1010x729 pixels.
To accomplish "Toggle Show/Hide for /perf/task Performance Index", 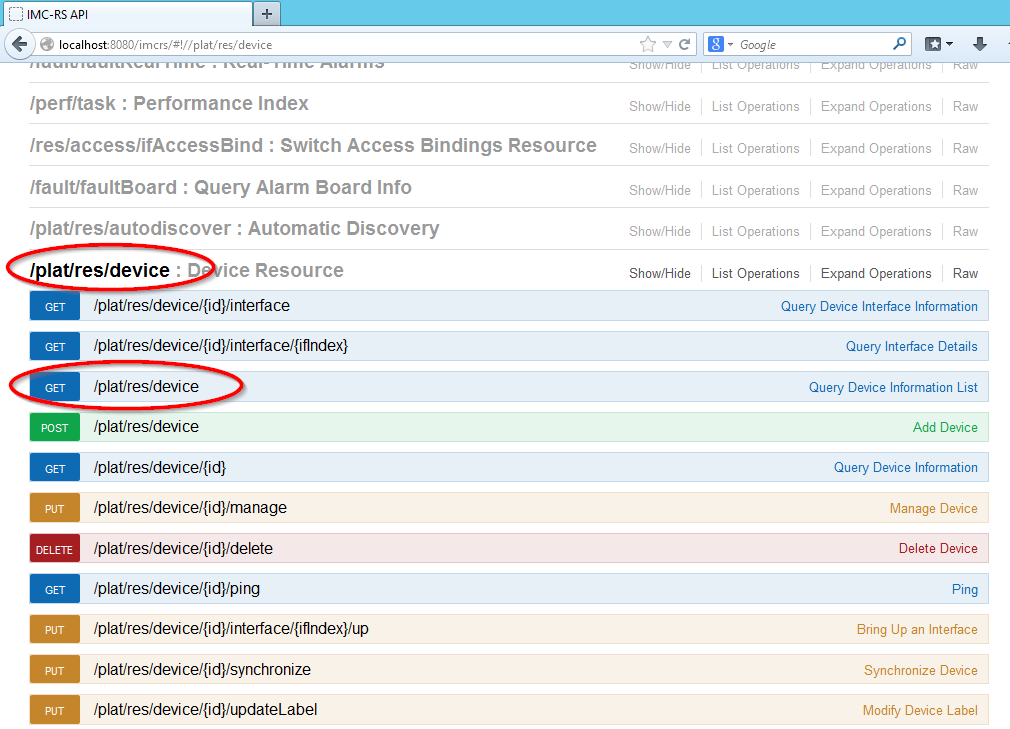I will 659,106.
